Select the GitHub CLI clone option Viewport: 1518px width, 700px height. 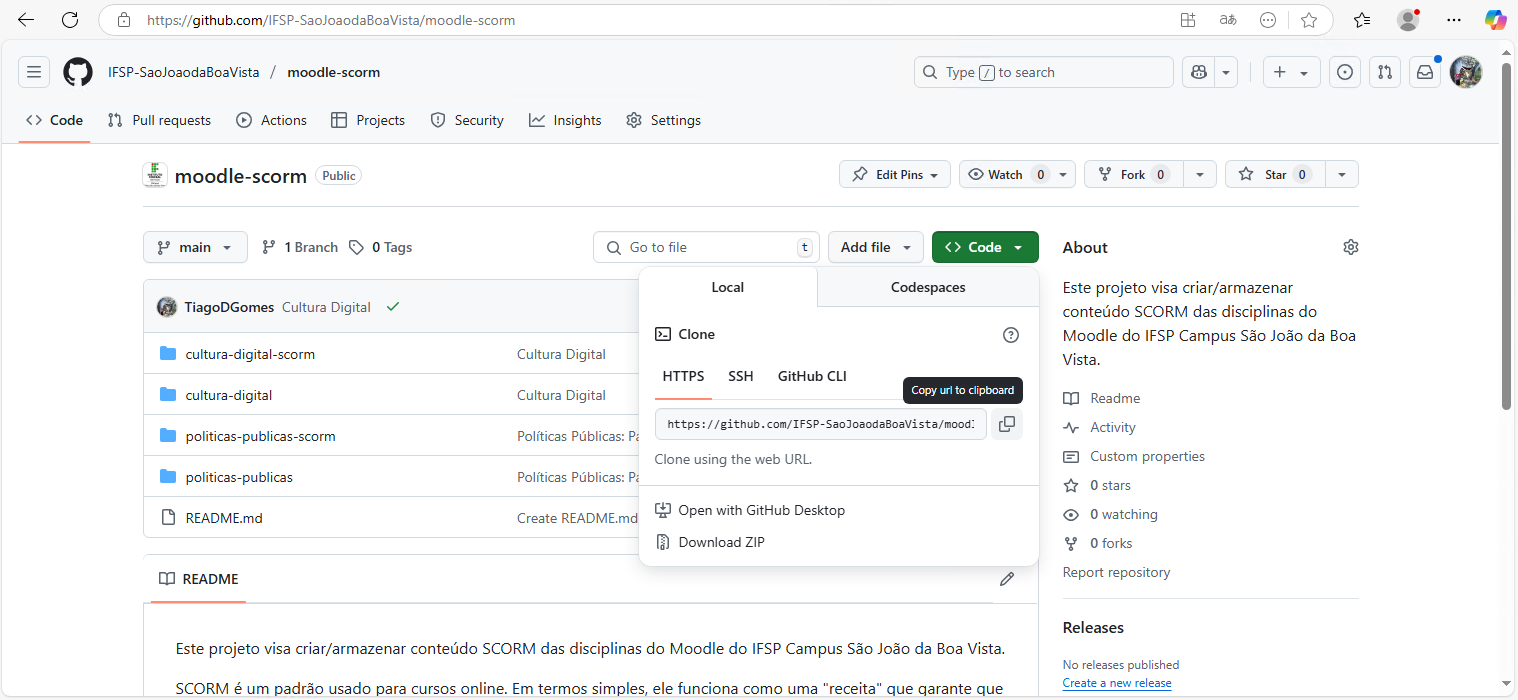(x=812, y=376)
